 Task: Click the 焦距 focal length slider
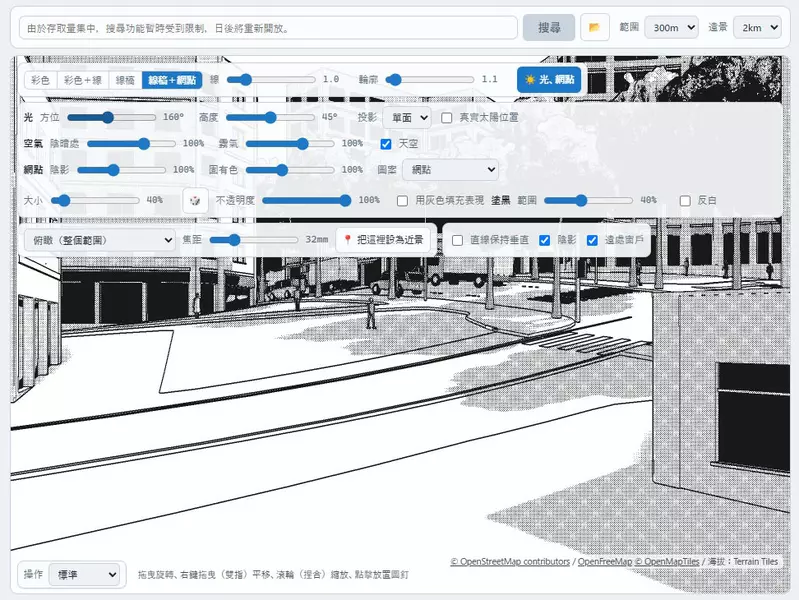pyautogui.click(x=254, y=240)
